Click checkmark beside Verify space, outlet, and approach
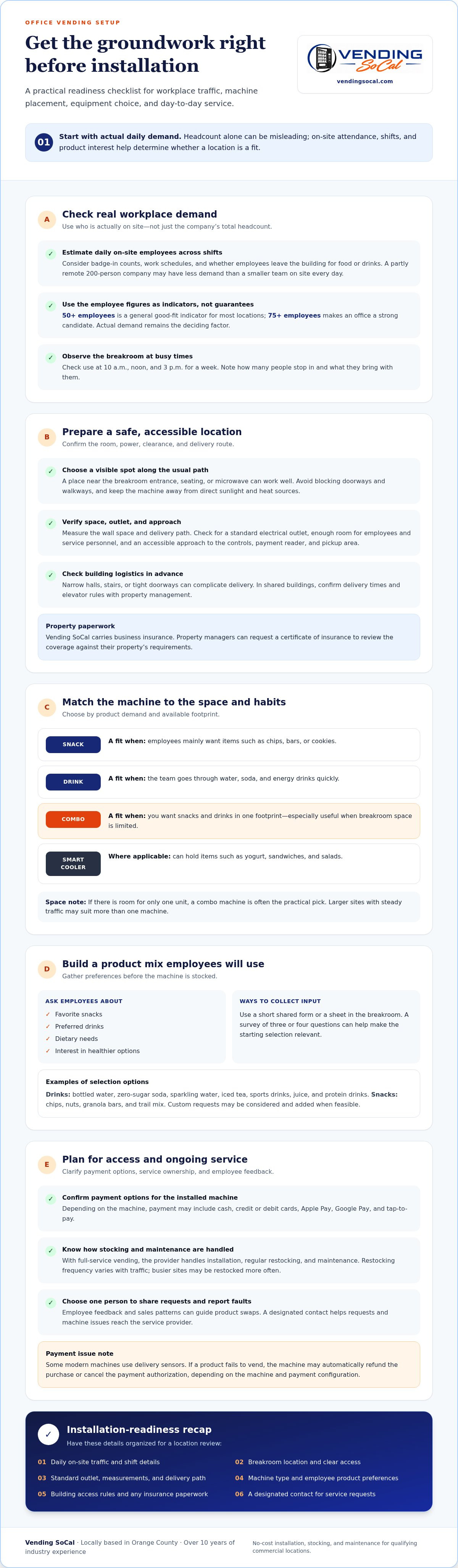The height and width of the screenshot is (1568, 458). pos(50,523)
